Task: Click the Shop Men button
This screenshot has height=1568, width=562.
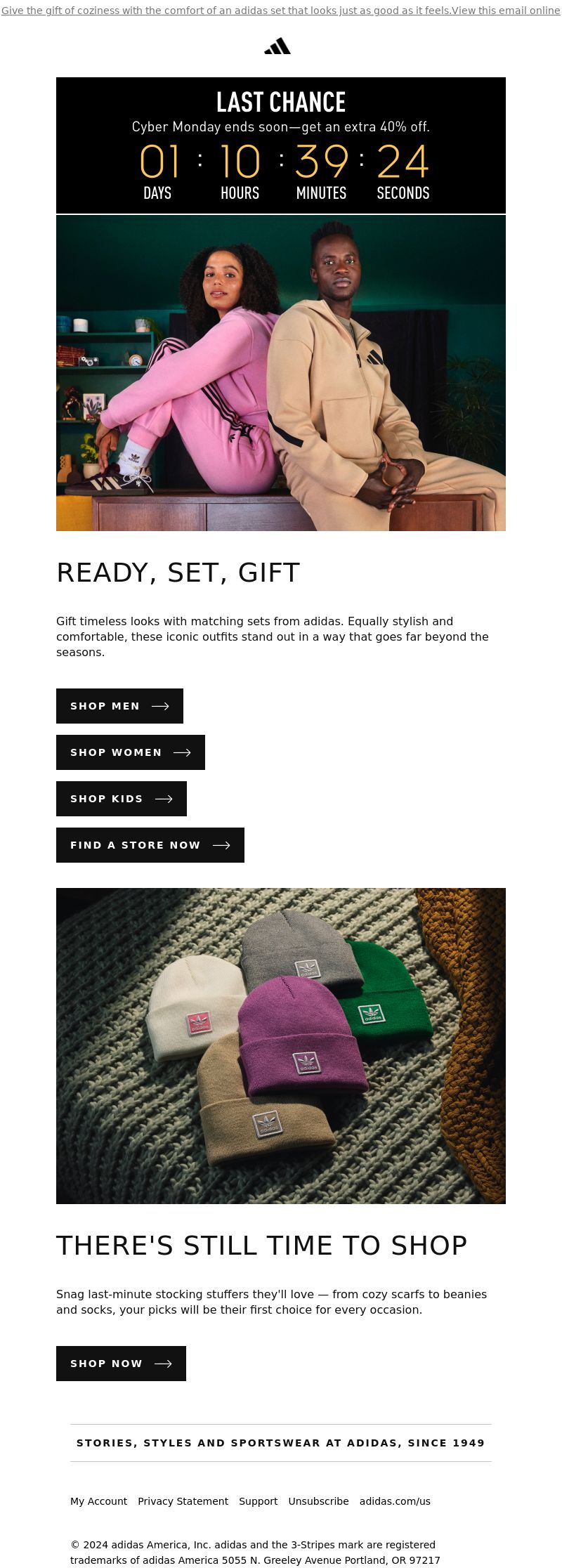Action: click(x=119, y=706)
